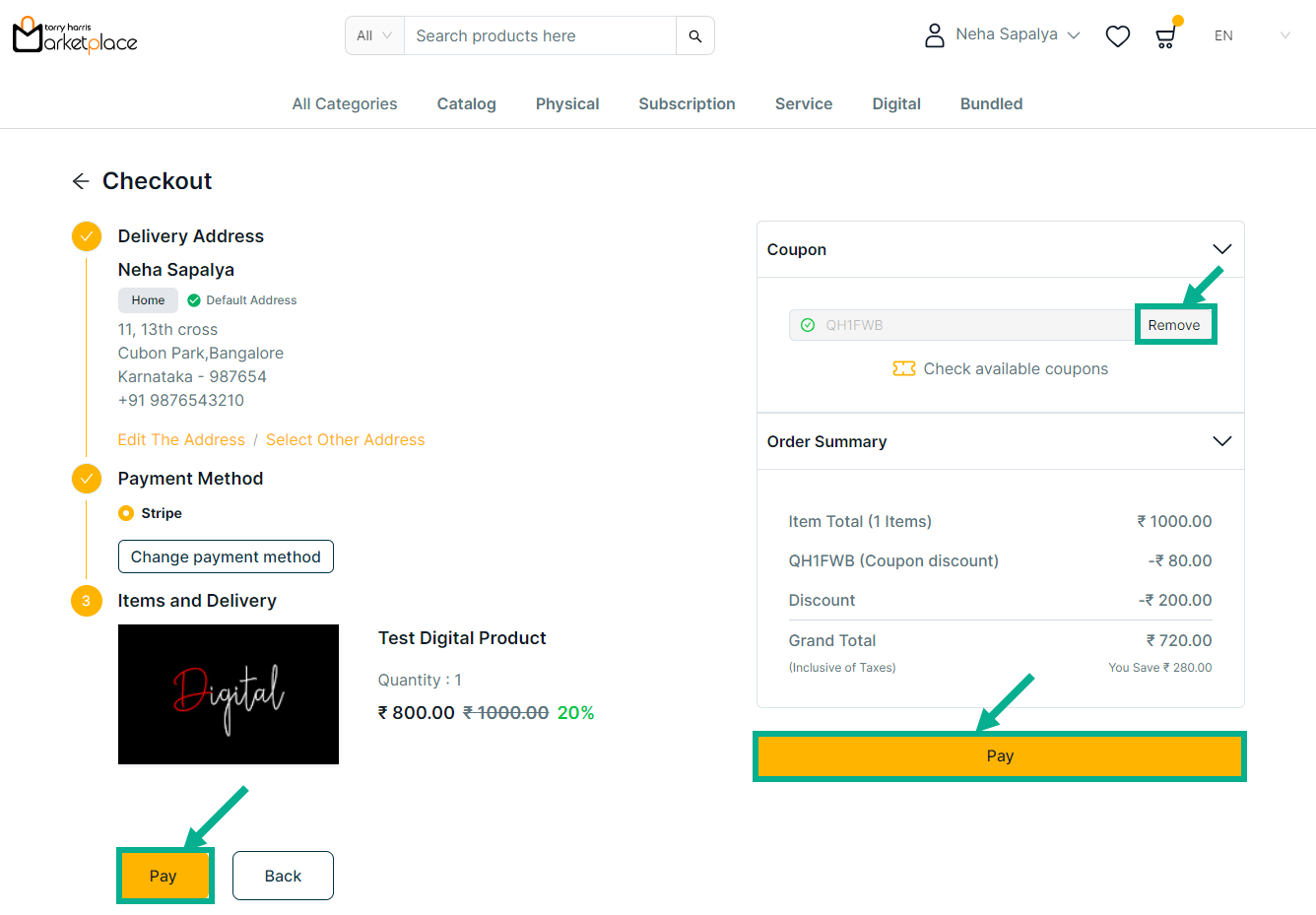Click the search products input field

540,35
